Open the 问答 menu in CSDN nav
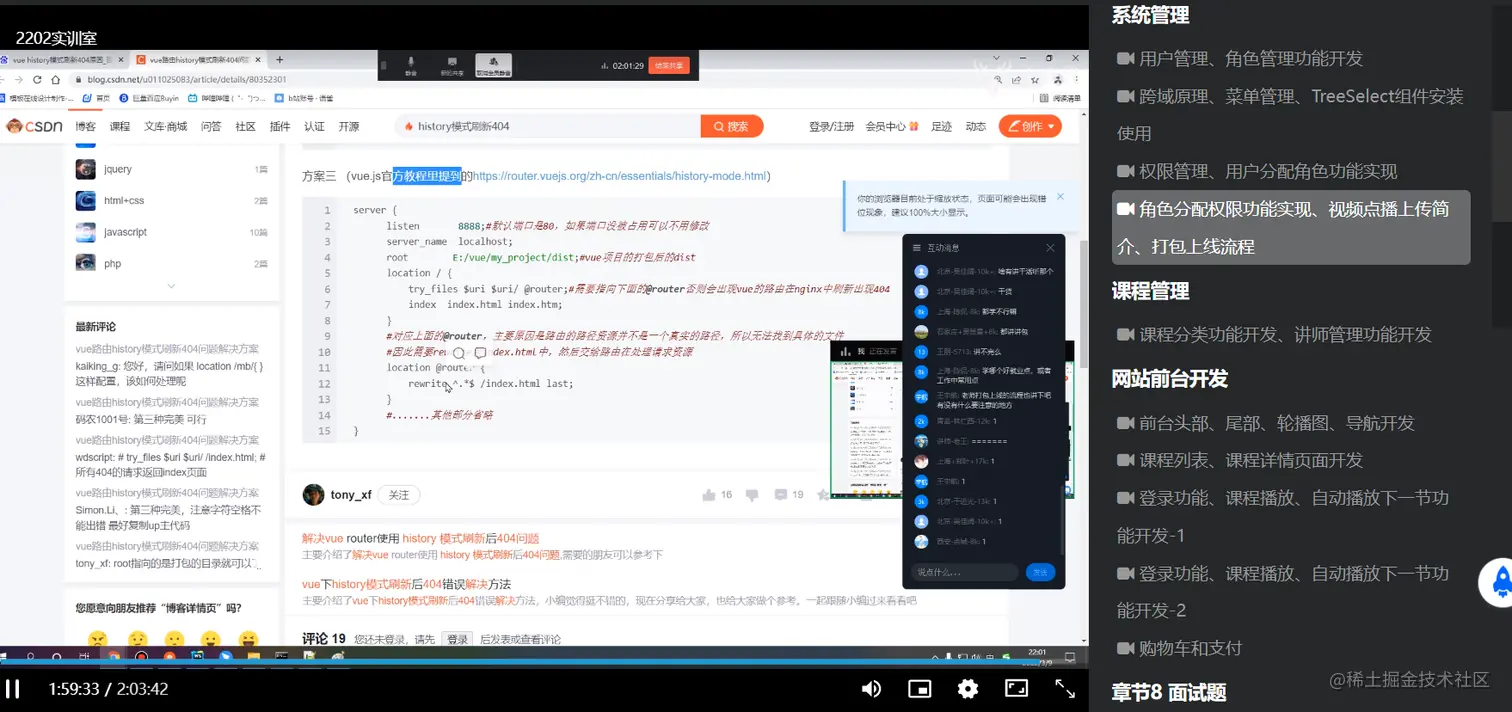 click(211, 126)
